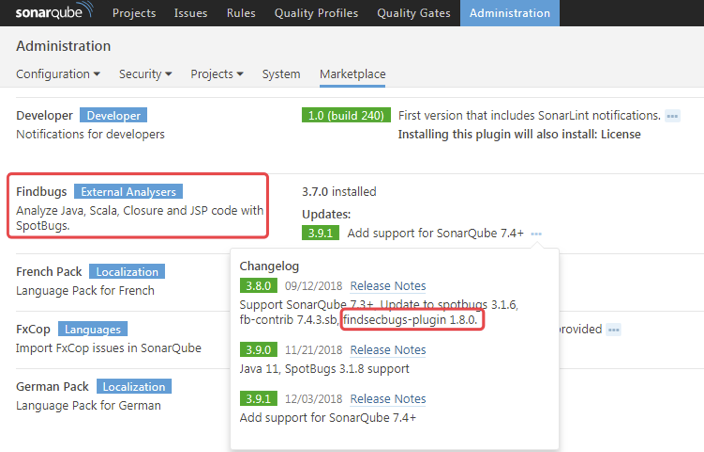Open the Marketplace tab
This screenshot has height=452, width=704.
point(352,74)
